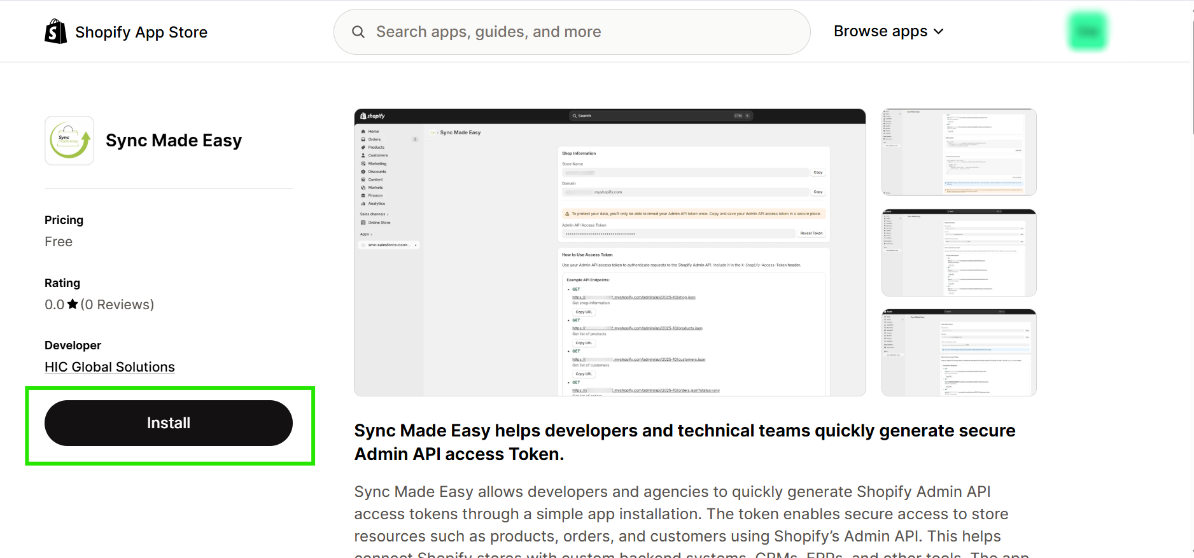Image resolution: width=1194 pixels, height=558 pixels.
Task: Open the HIC Global Solutions developer link
Action: click(x=110, y=367)
